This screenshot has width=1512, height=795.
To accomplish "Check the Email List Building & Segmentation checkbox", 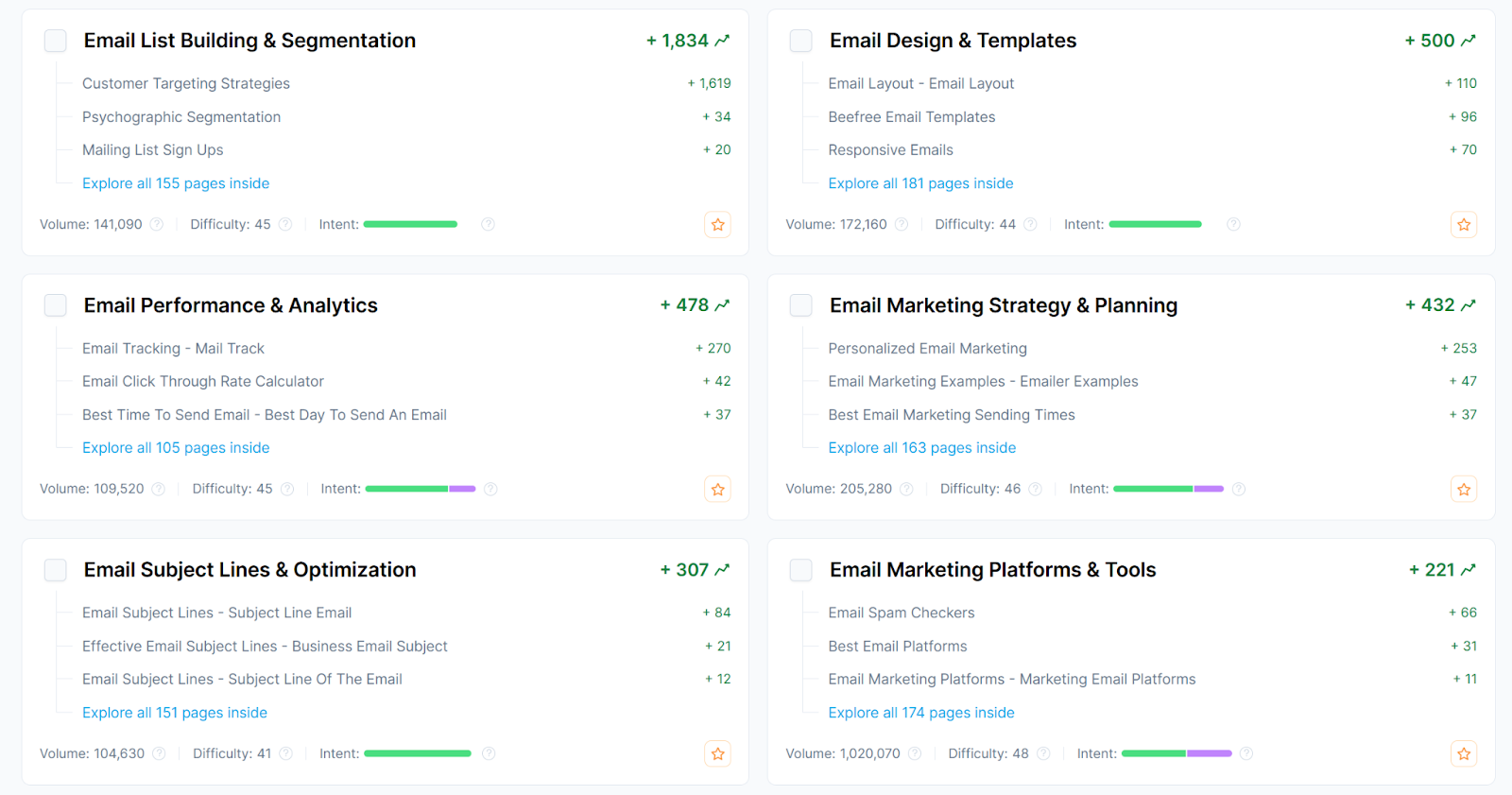I will pyautogui.click(x=56, y=41).
